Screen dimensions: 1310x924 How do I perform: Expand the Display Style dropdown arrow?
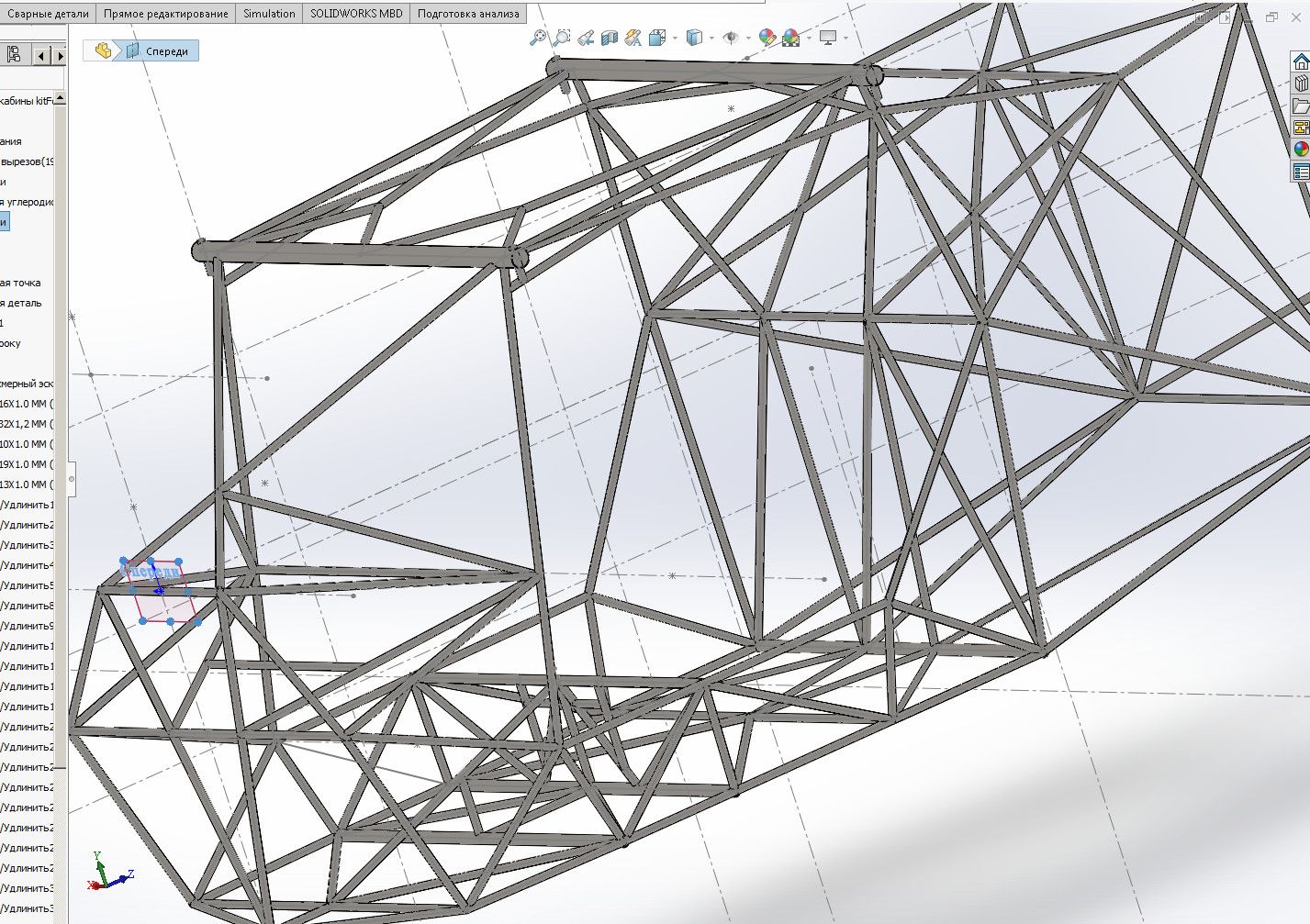click(x=712, y=38)
